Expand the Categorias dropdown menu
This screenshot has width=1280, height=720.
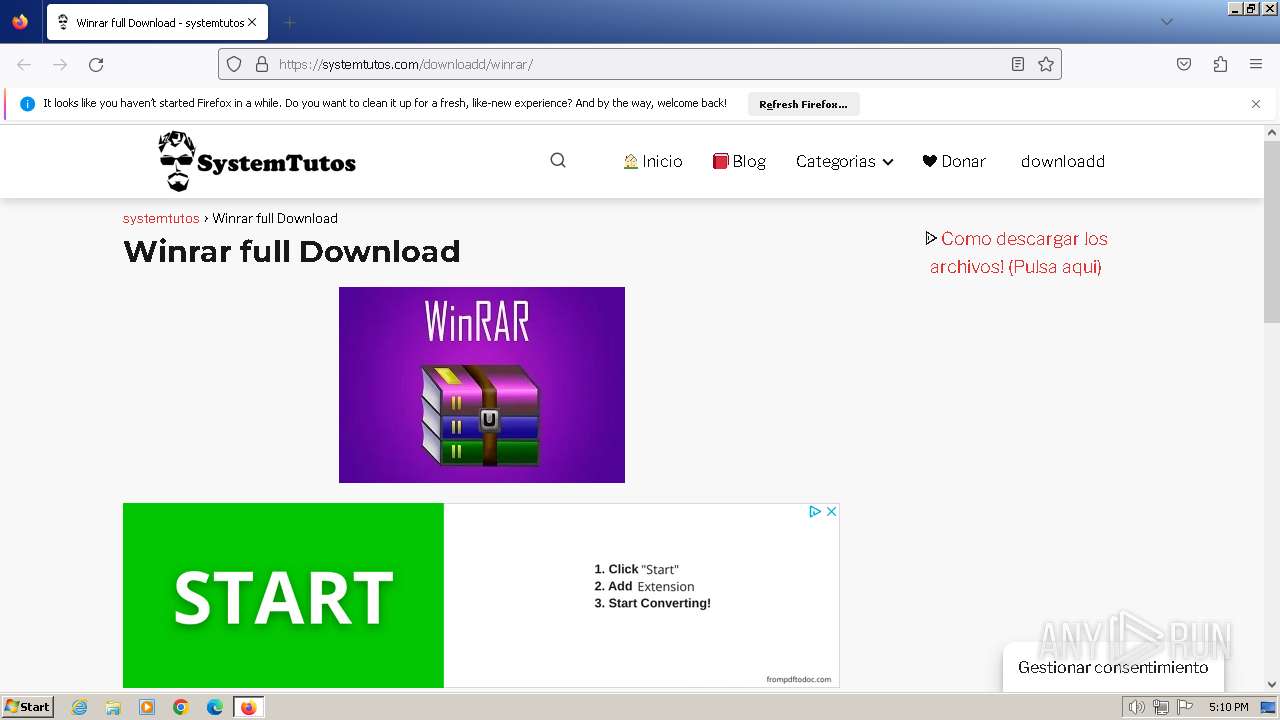844,161
